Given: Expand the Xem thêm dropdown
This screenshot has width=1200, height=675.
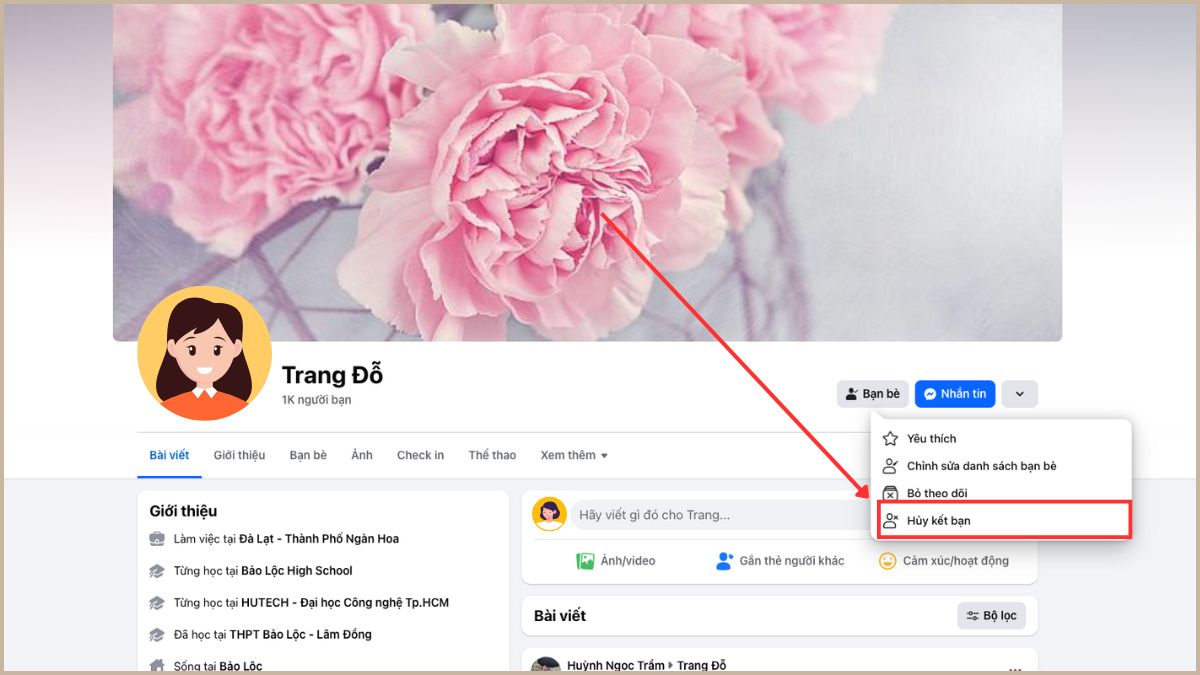Looking at the screenshot, I should (x=574, y=455).
